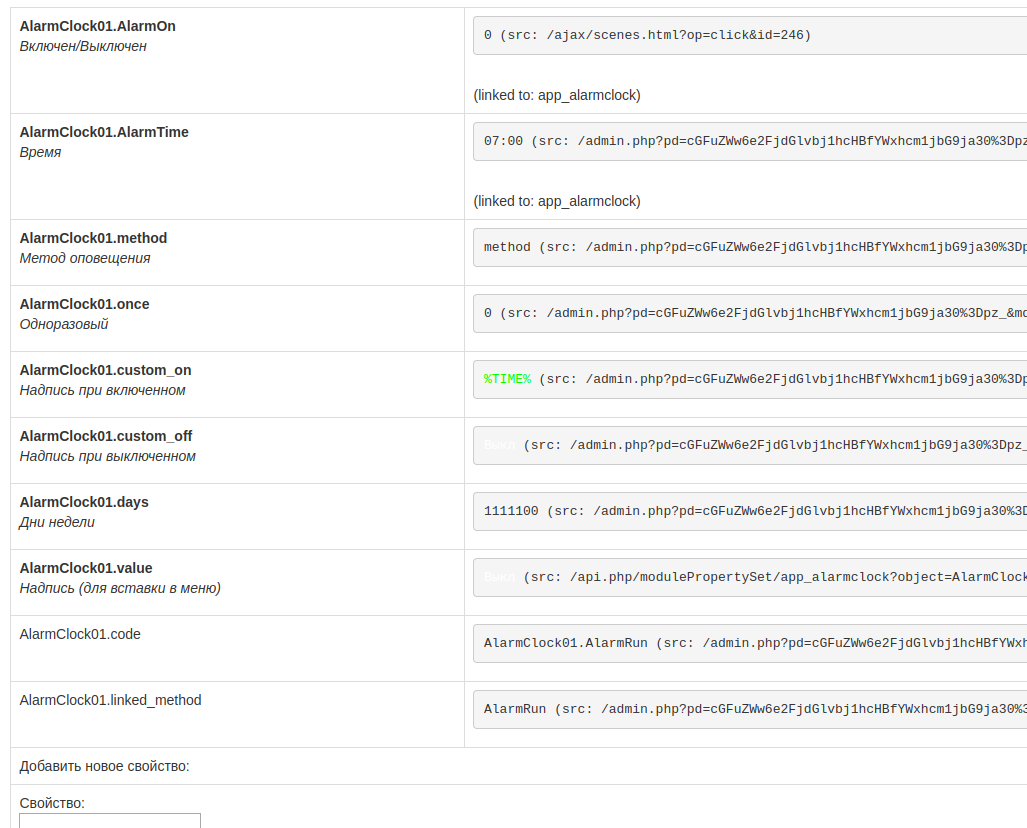The width and height of the screenshot is (1027, 828).
Task: Click the linked_method field with AlarmRun
Action: pos(750,709)
